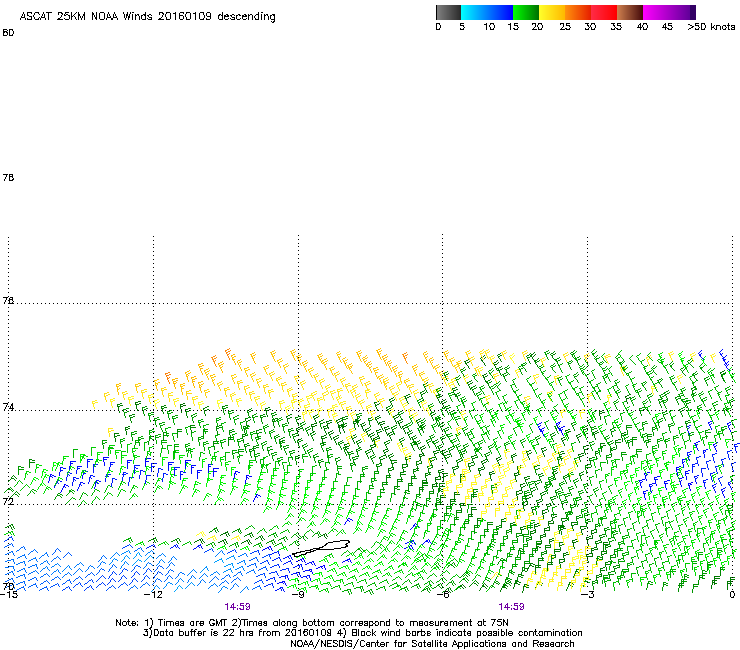Select the orange 25-30 knots legend swatch
This screenshot has height=650, width=740.
(x=578, y=12)
